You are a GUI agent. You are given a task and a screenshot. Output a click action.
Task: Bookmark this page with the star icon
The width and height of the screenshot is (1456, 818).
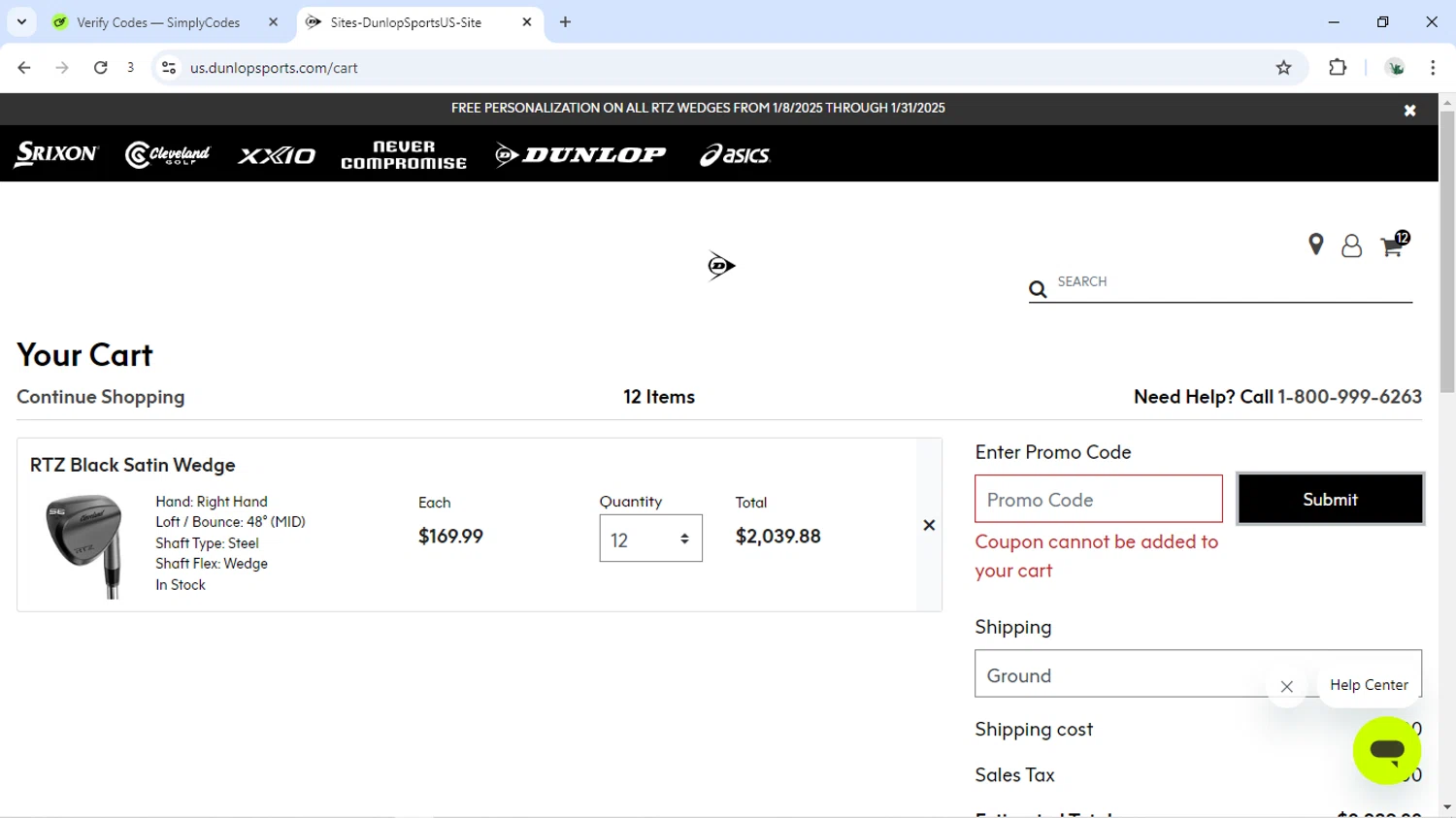(1283, 68)
